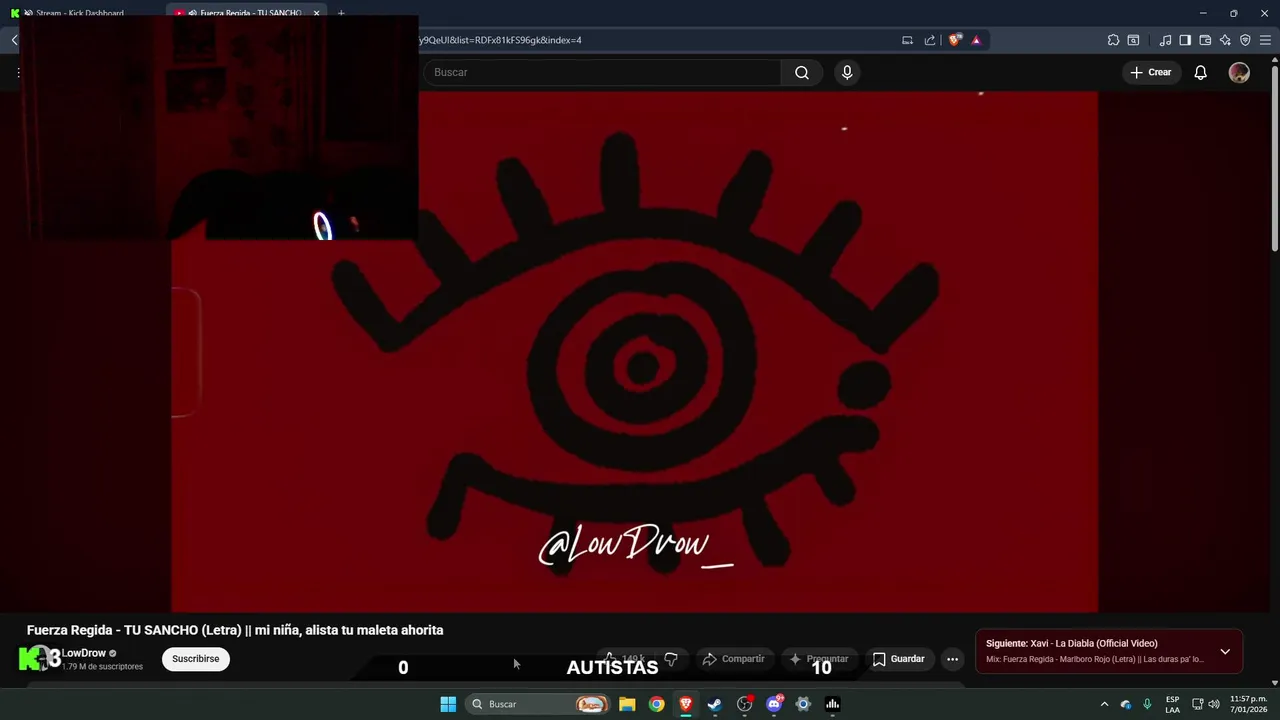Open the LowDrow channel name link
Viewport: 1280px width, 720px height.
[x=83, y=653]
